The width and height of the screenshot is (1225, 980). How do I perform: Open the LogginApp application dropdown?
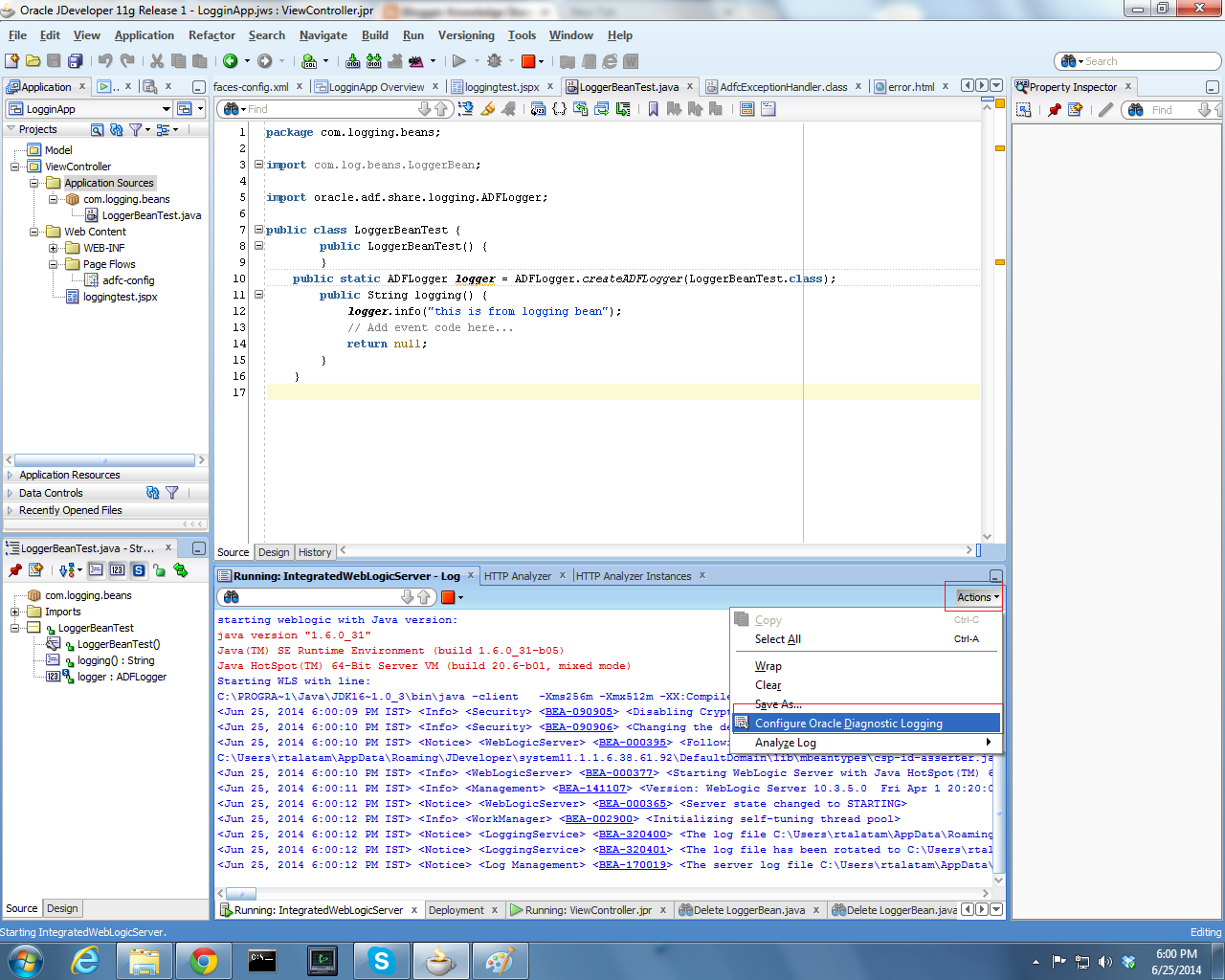tap(167, 109)
